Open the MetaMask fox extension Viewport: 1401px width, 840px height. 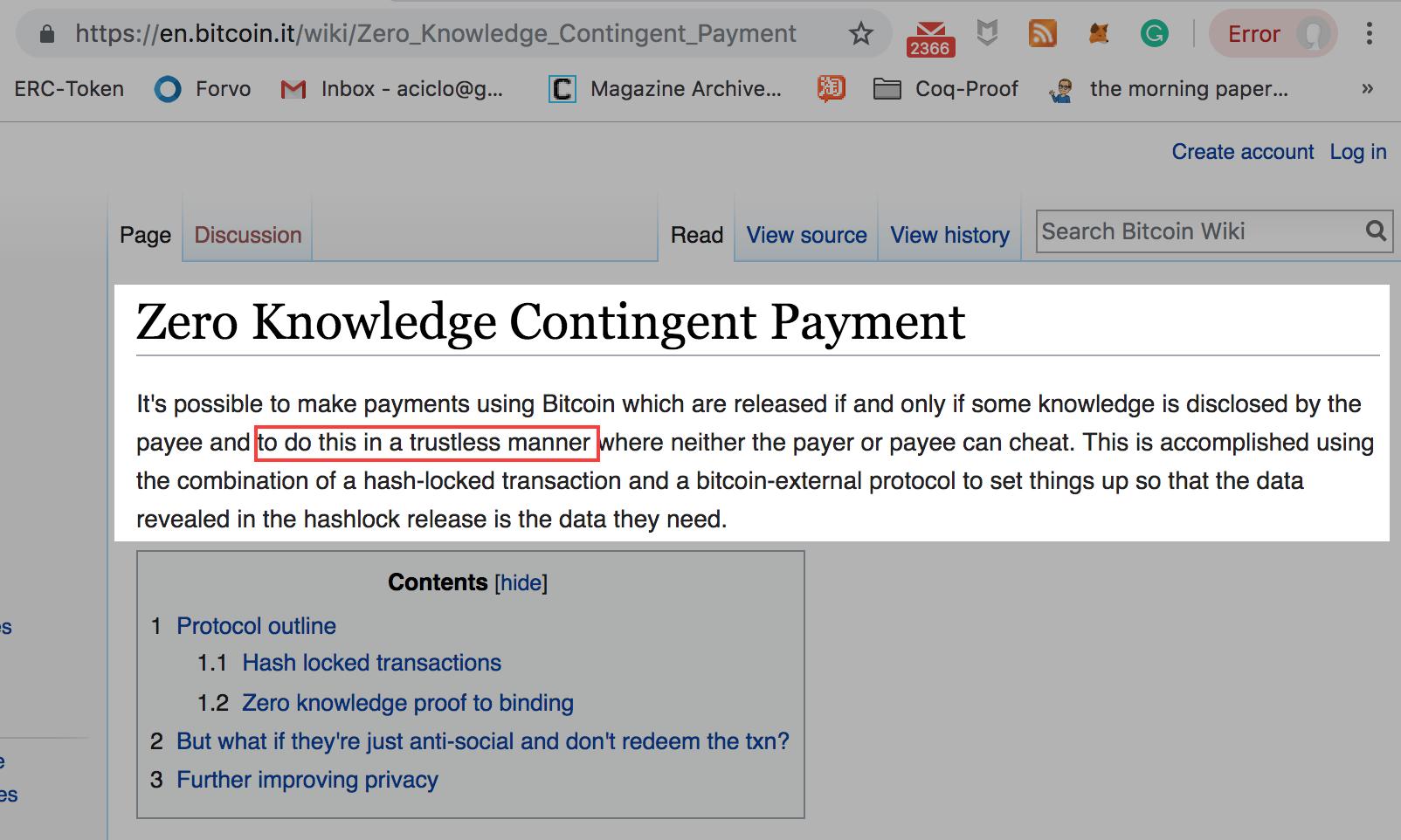tap(1099, 34)
